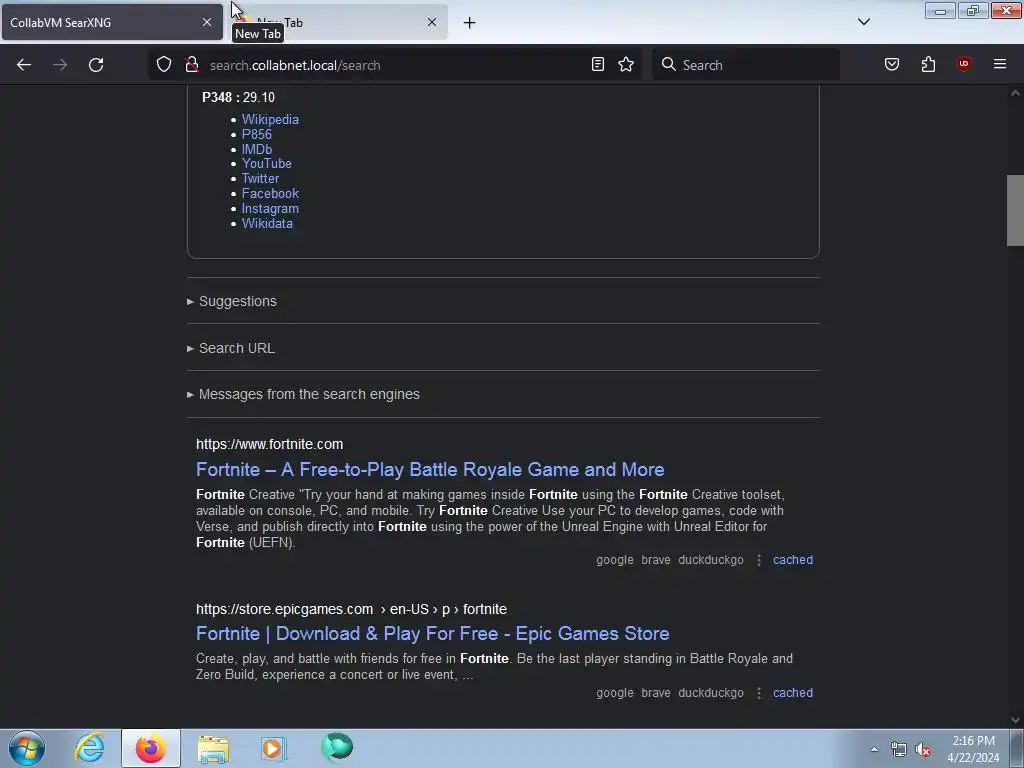The width and height of the screenshot is (1024, 768).
Task: Close the CollabVM SearXNG tab
Action: point(207,22)
